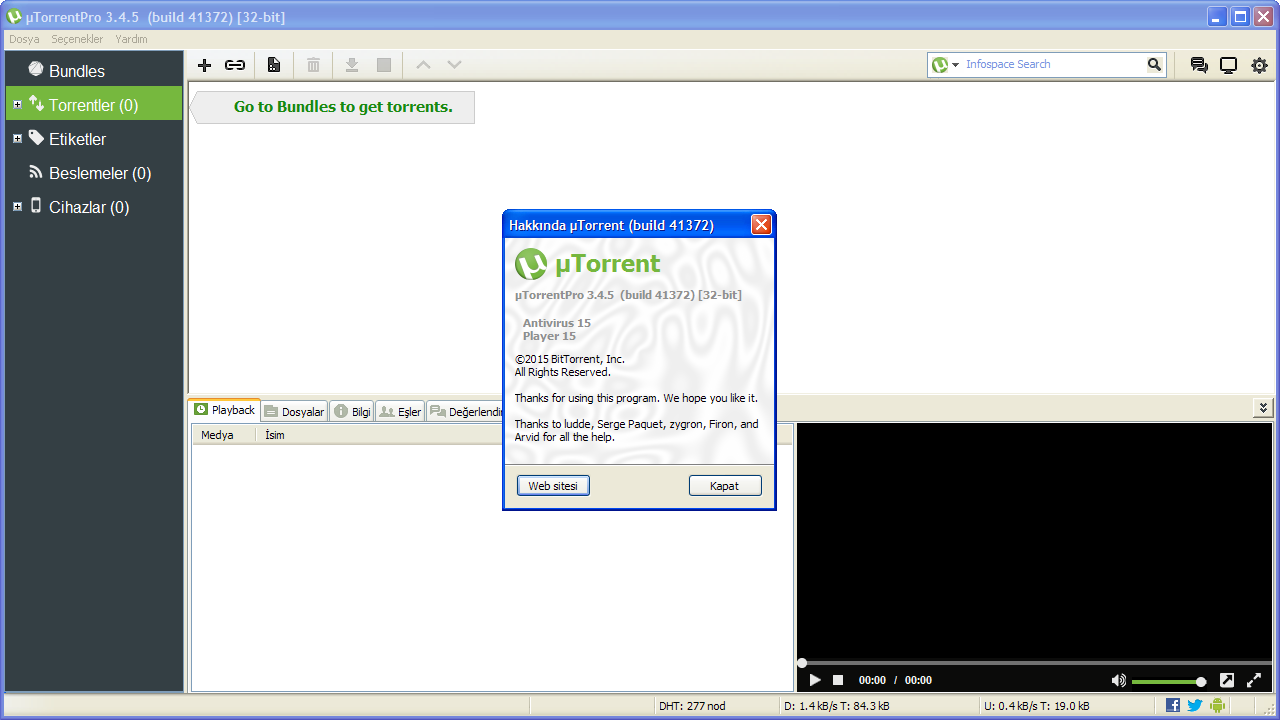The height and width of the screenshot is (720, 1280).
Task: Switch to the Dosyalar tab
Action: 295,411
